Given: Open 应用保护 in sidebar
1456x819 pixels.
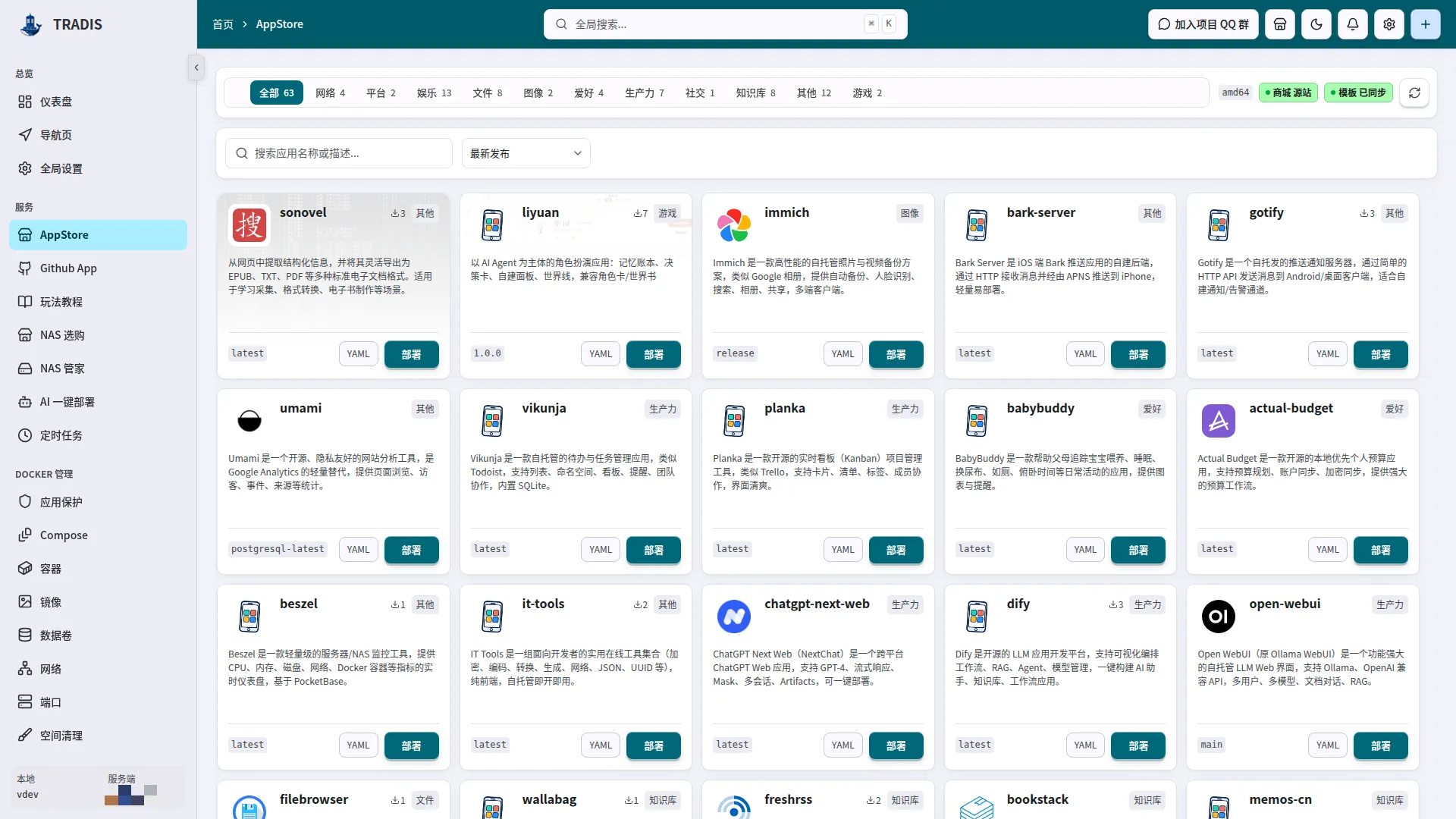Looking at the screenshot, I should coord(98,502).
